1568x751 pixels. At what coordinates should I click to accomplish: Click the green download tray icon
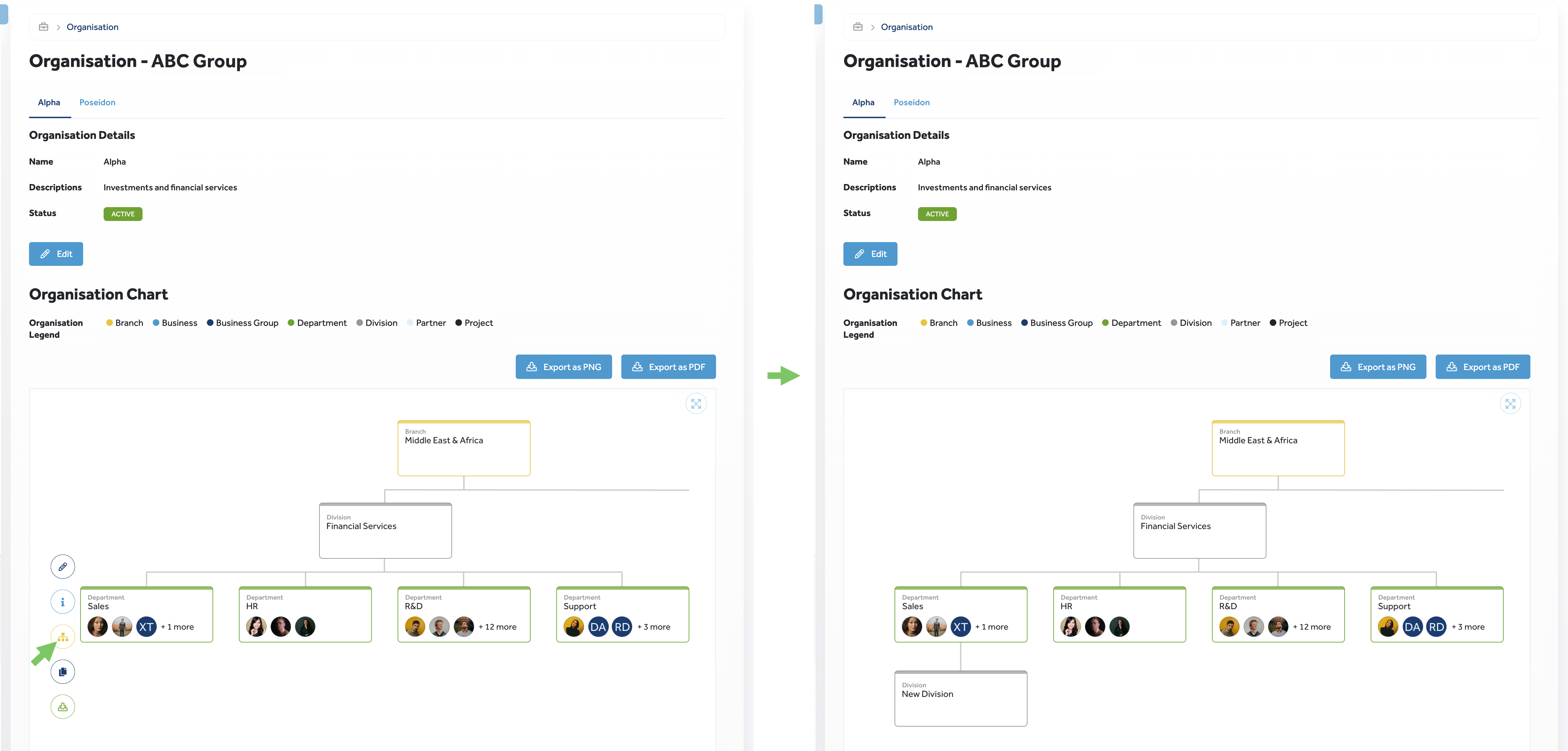pyautogui.click(x=63, y=706)
